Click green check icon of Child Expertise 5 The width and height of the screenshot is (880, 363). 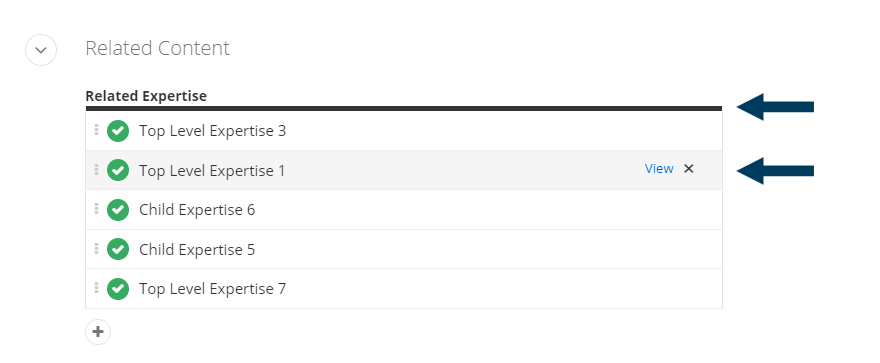pos(118,249)
